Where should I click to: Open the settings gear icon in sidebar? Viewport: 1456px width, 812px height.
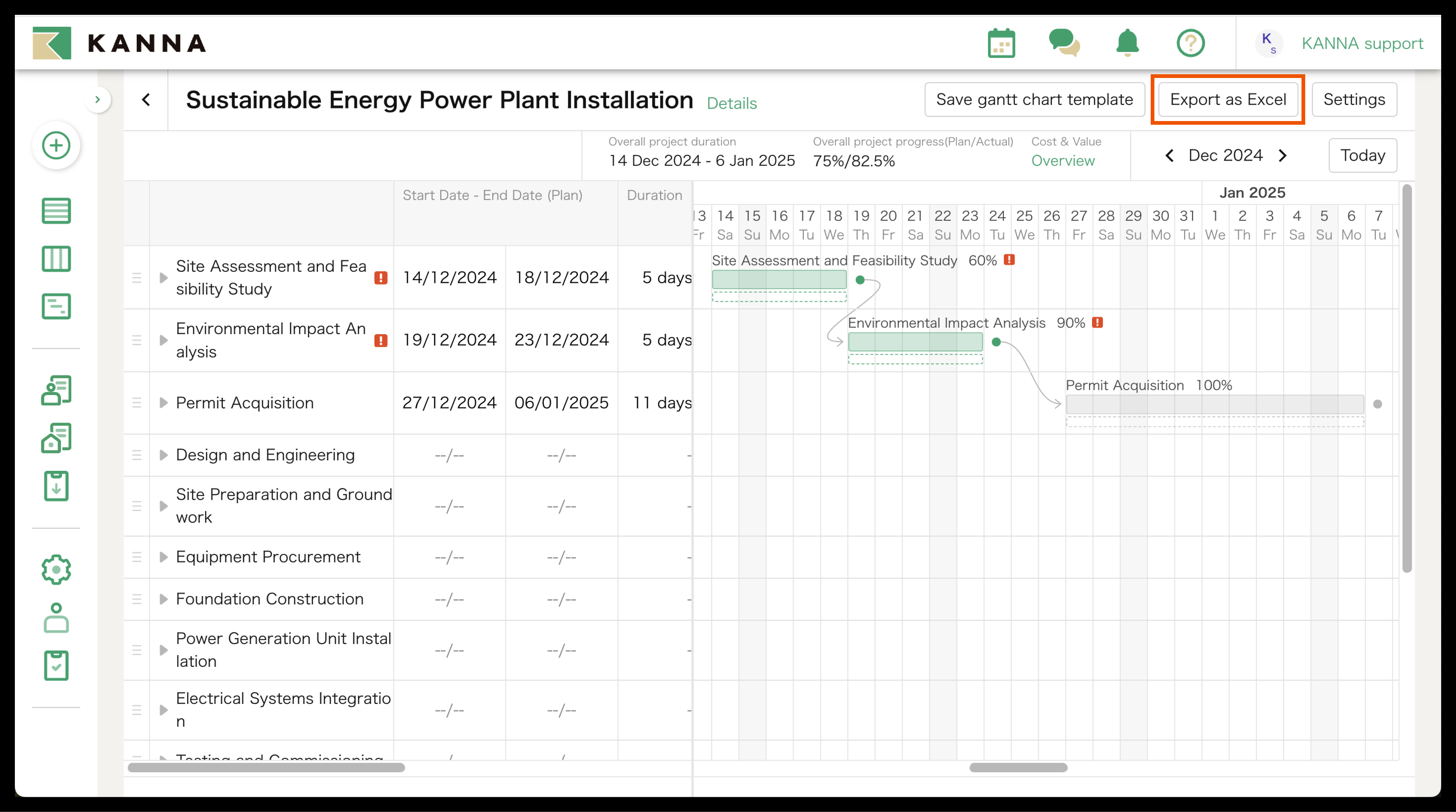56,570
